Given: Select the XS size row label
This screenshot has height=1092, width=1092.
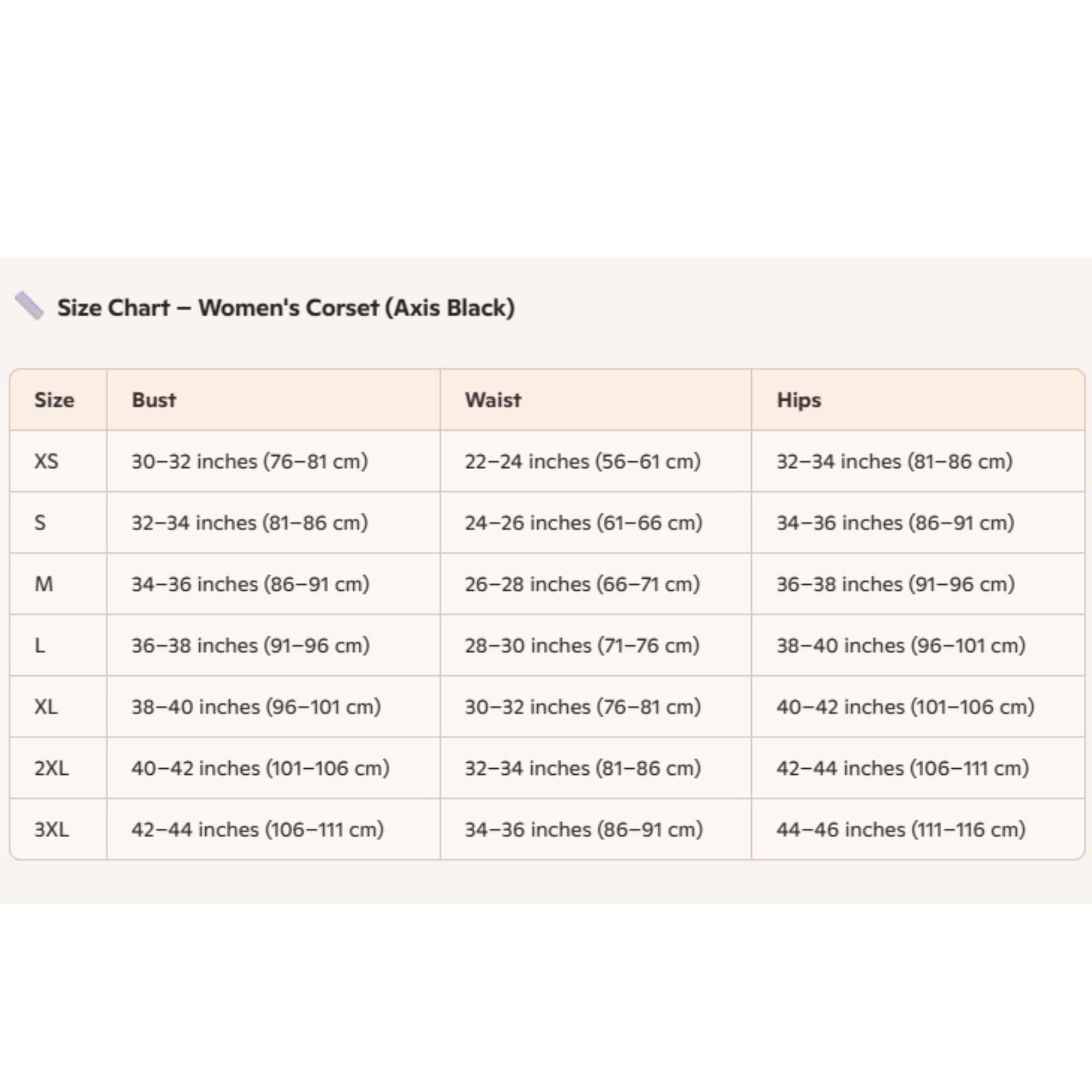Looking at the screenshot, I should click(x=46, y=461).
